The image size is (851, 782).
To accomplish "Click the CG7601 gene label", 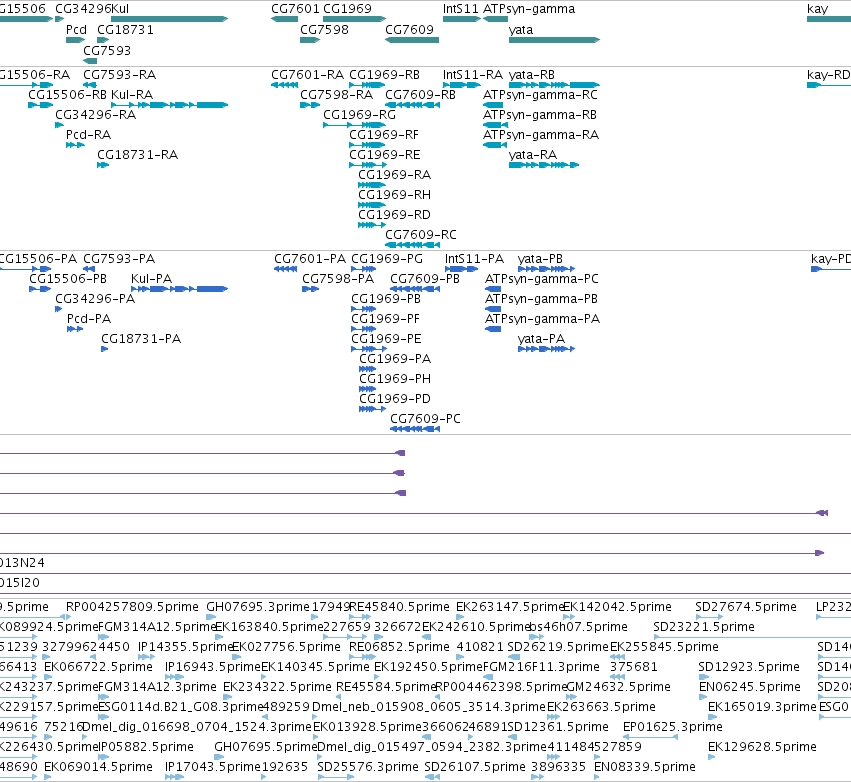I will coord(295,9).
